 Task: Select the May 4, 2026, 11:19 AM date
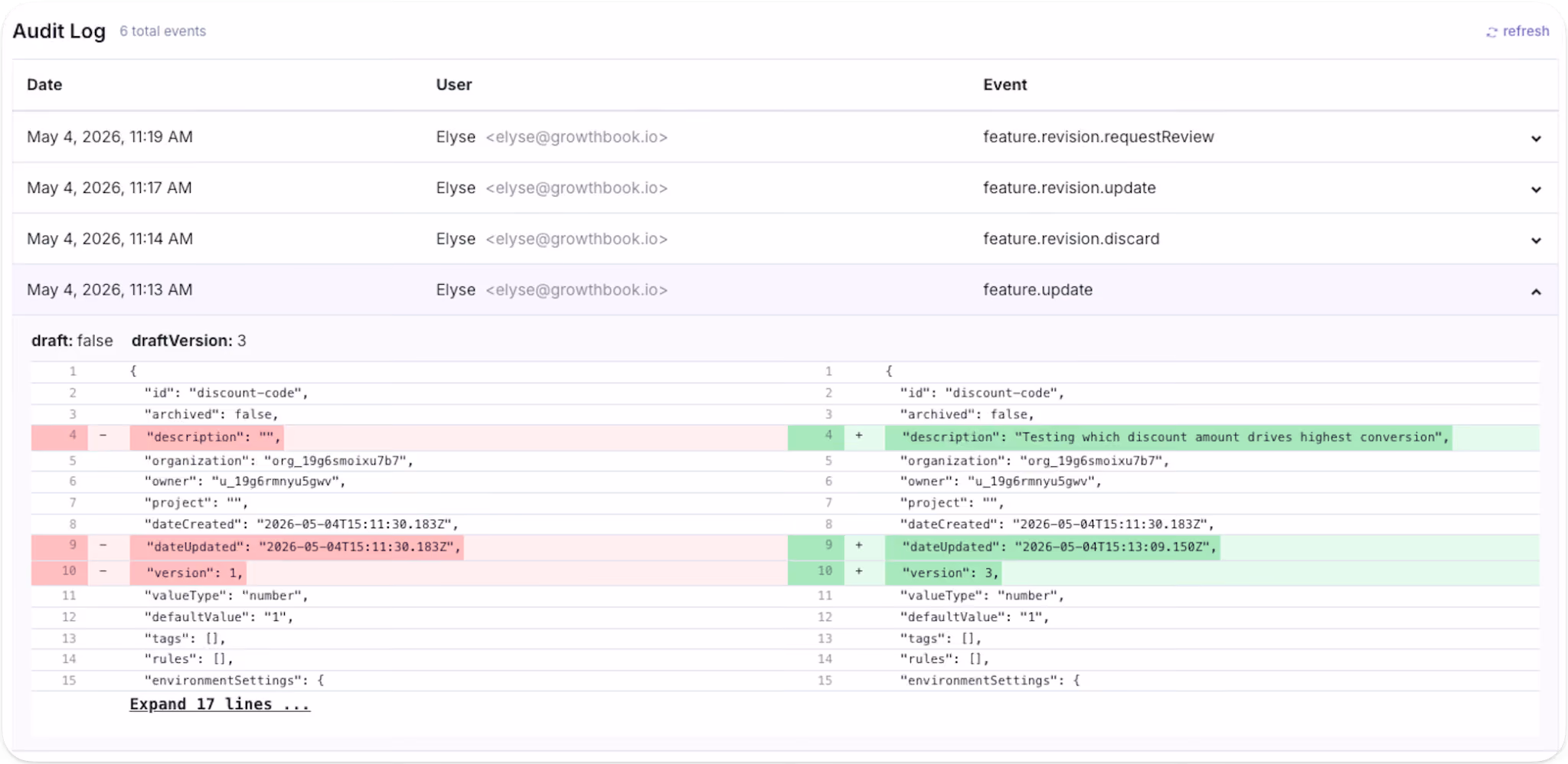click(x=109, y=137)
